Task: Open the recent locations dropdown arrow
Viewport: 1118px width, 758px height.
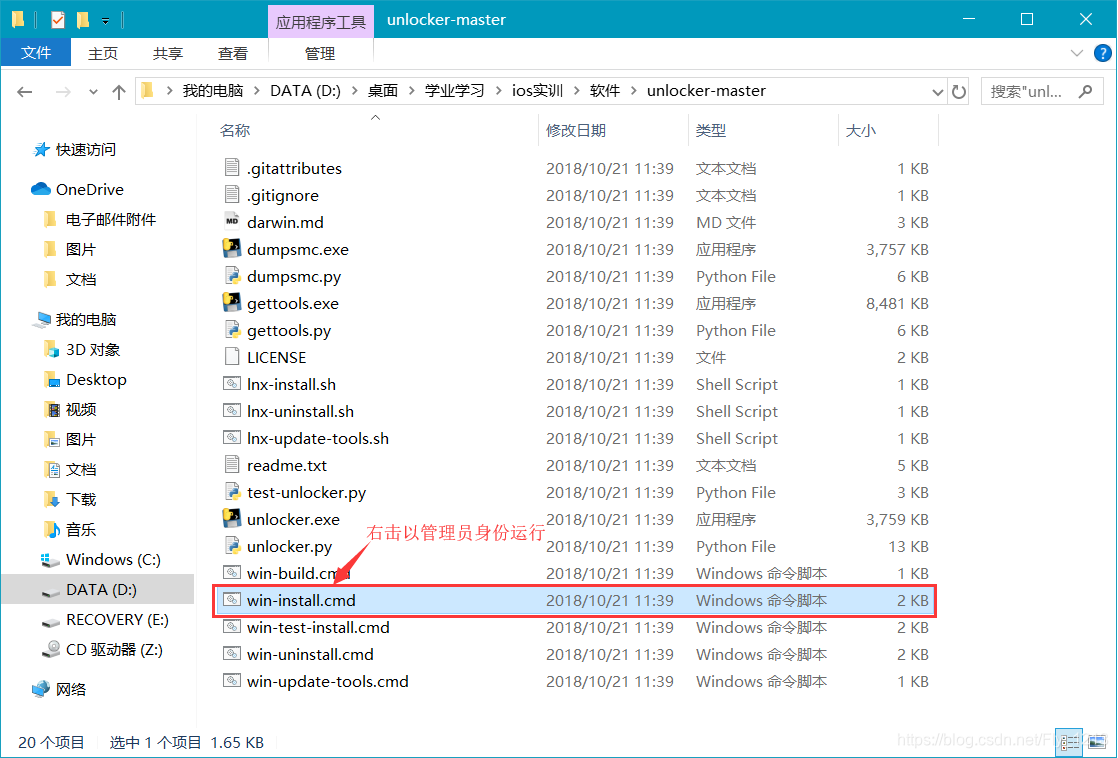Action: tap(93, 92)
